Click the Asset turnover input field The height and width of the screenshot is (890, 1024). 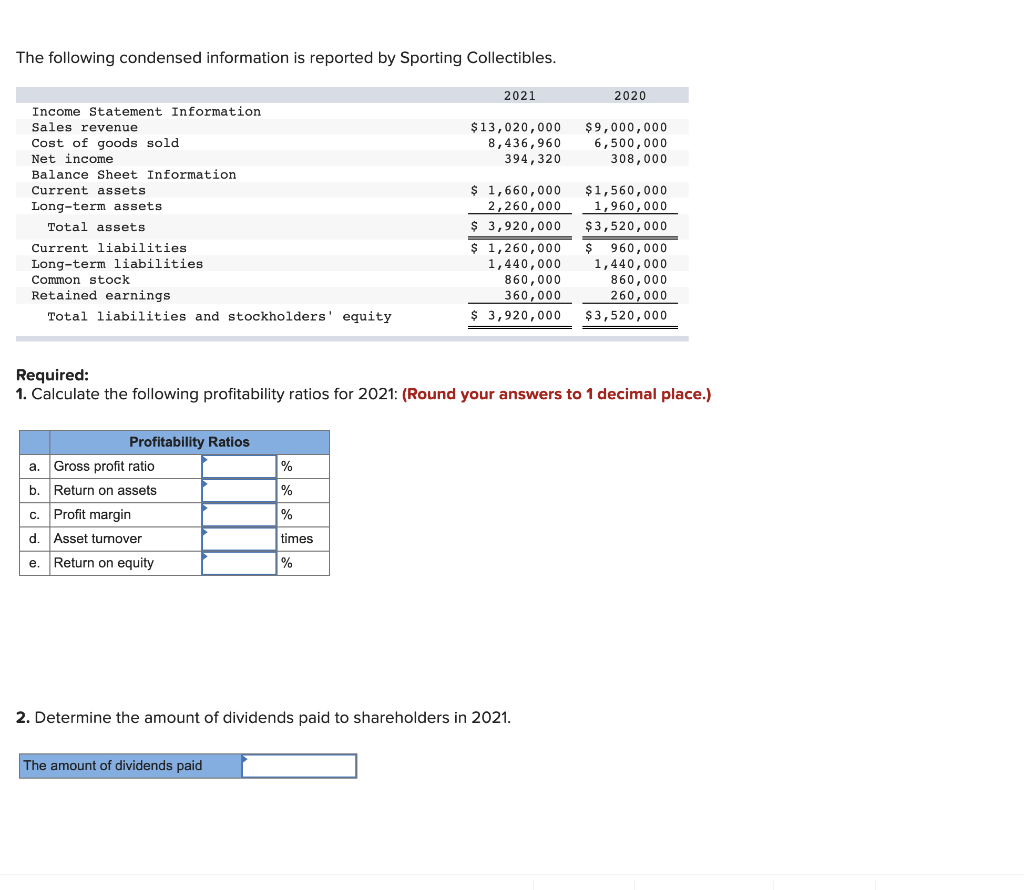tap(239, 539)
